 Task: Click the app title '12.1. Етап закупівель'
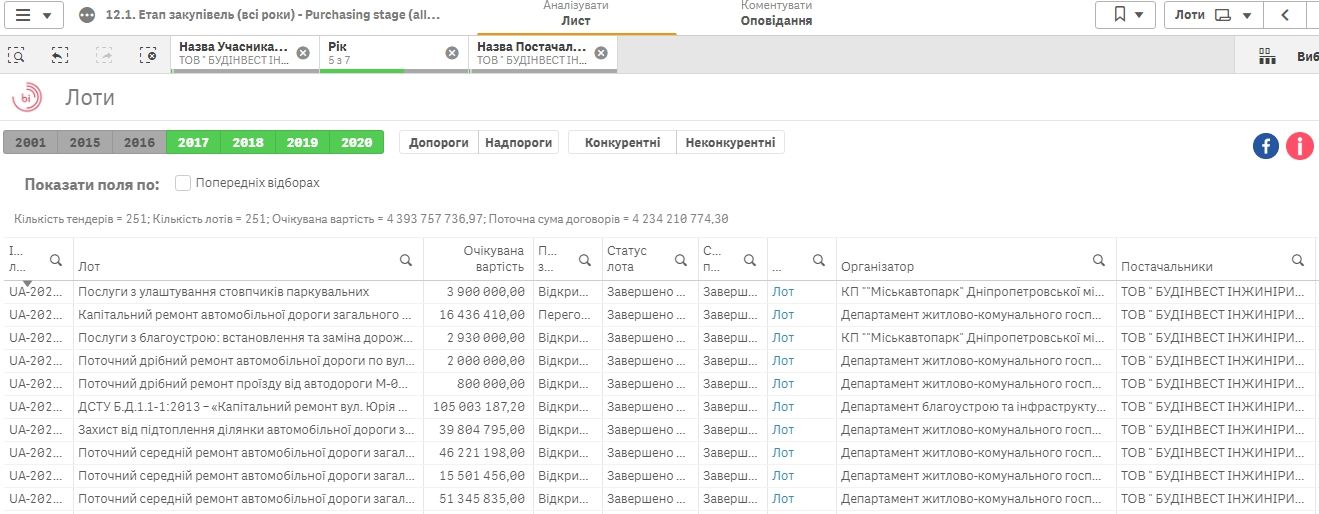[273, 15]
